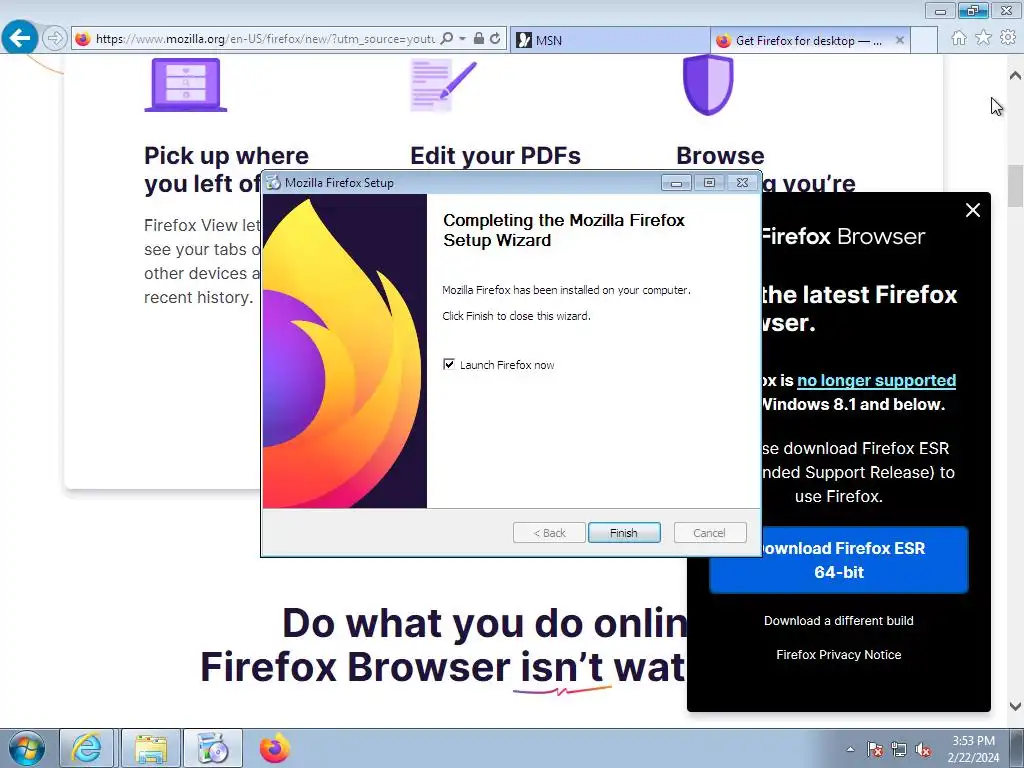Close the black Firefox Browser popup
Screen dimensions: 1024x768
click(972, 210)
